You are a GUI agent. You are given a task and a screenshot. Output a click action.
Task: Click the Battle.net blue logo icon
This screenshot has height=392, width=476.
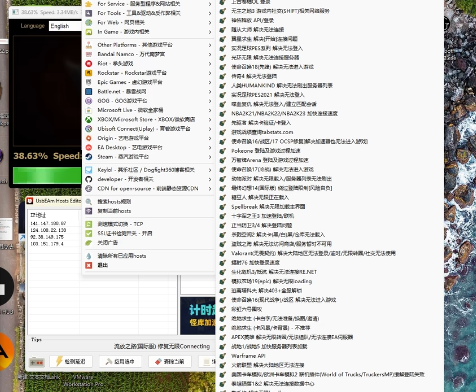coord(89,91)
